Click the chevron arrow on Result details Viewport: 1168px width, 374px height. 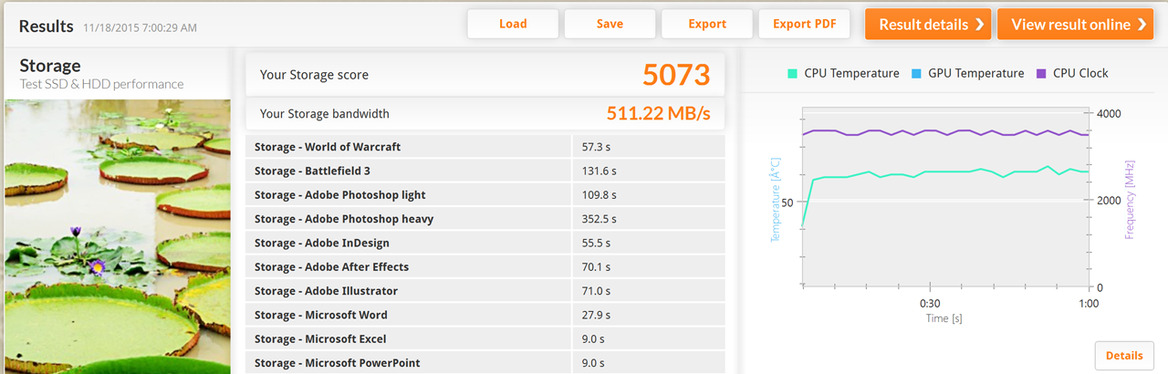[x=980, y=25]
